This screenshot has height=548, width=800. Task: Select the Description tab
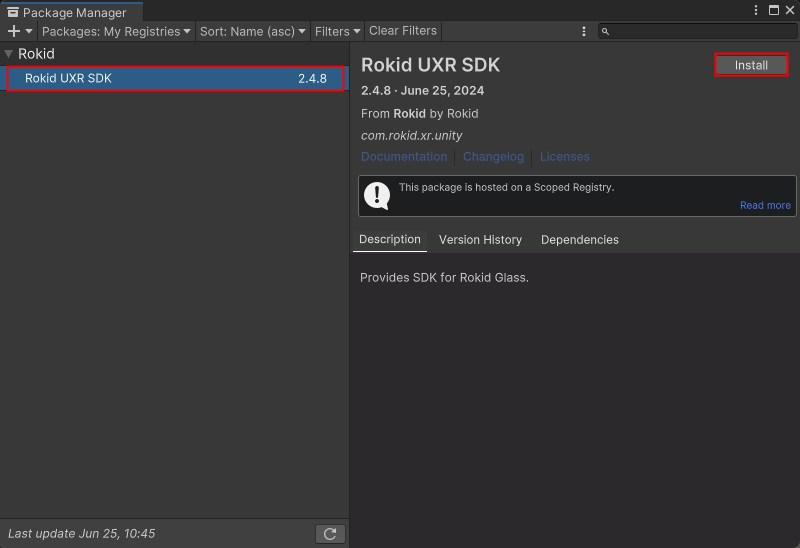(x=390, y=240)
